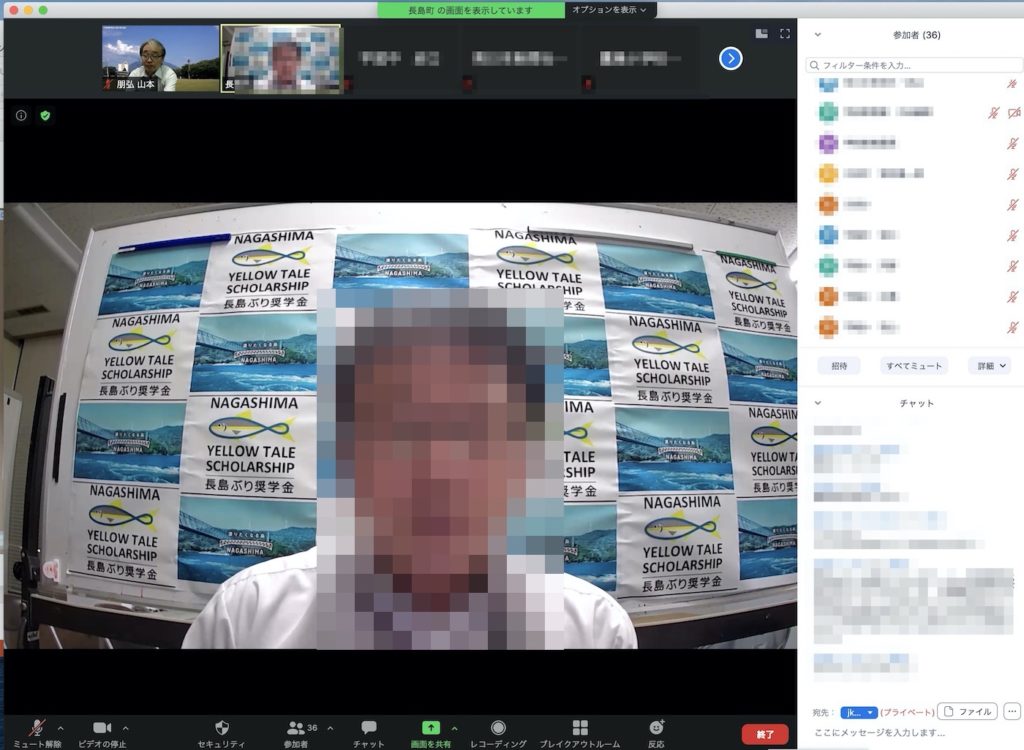Click muted mic icon of second participant
The image size is (1024, 750).
993,113
